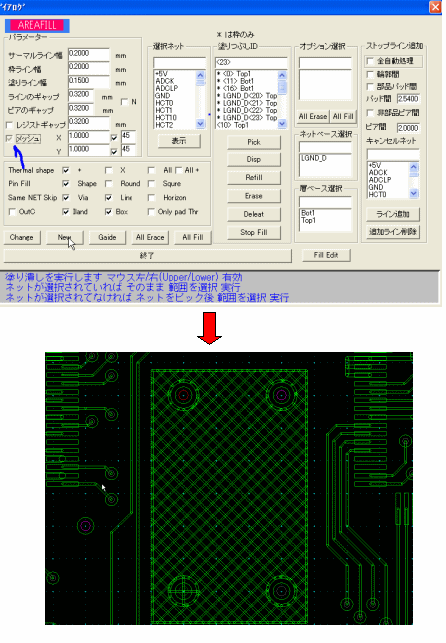Enable the メッシュ mesh checkbox
Viewport: 446px width, 643px height.
pos(9,139)
